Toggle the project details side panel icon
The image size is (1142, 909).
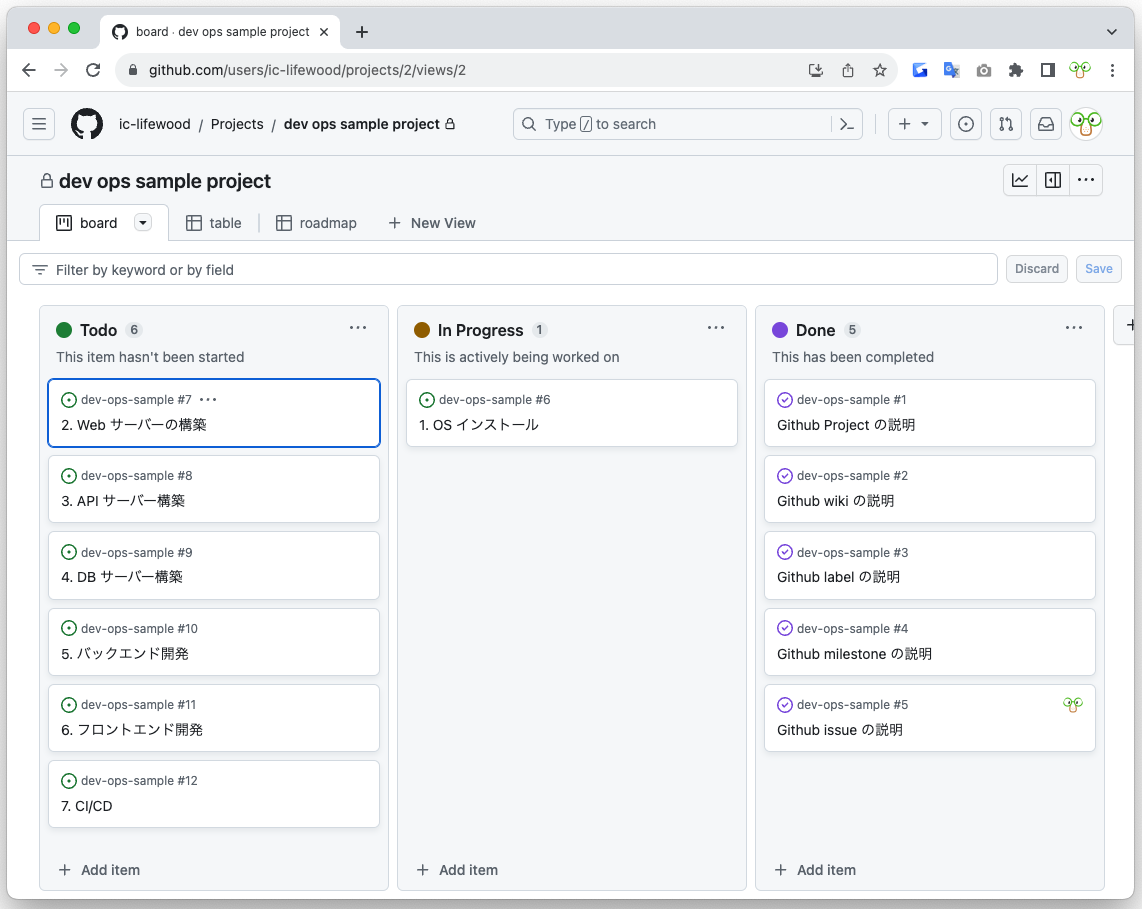(1053, 180)
